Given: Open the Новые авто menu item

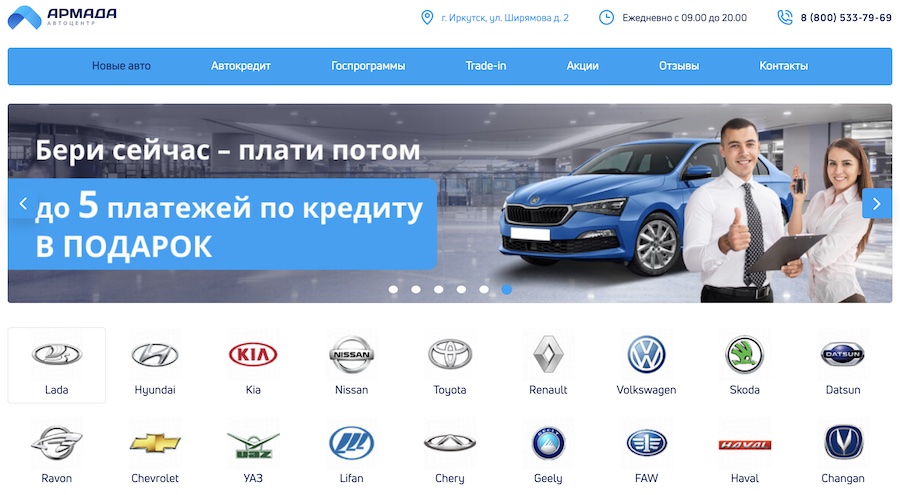Looking at the screenshot, I should click(x=121, y=66).
